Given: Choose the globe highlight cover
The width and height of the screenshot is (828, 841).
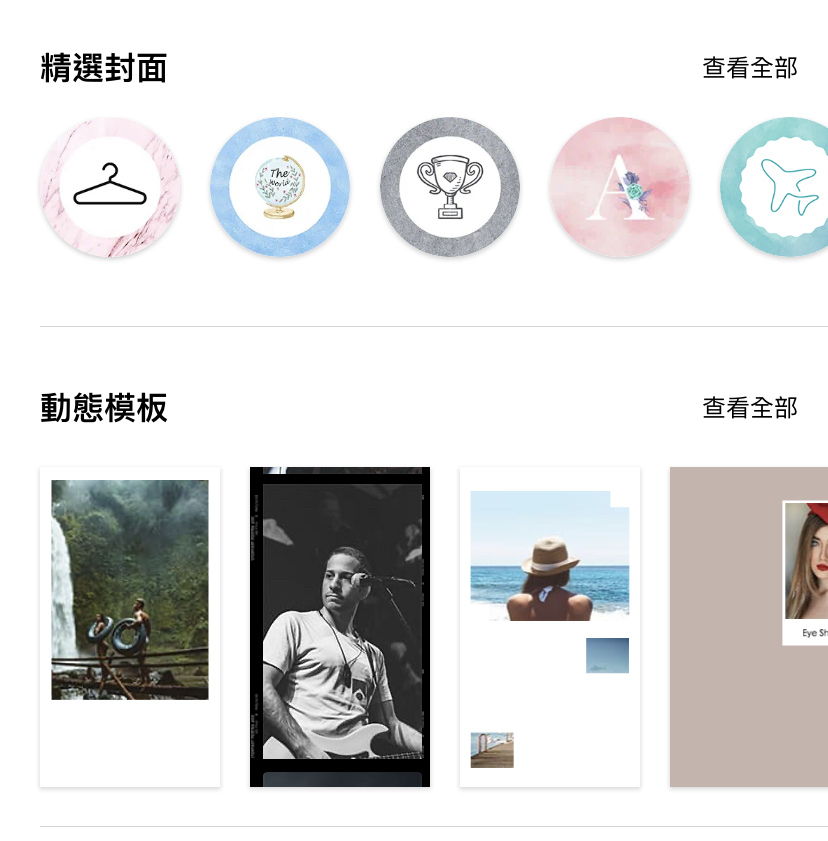Looking at the screenshot, I should 280,187.
